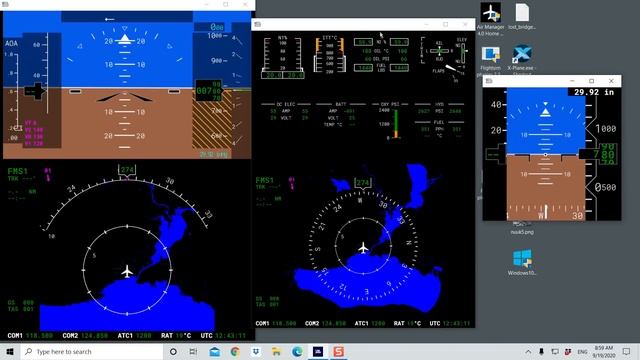This screenshot has width=640, height=360.
Task: Click the HYD section header
Action: (x=440, y=104)
